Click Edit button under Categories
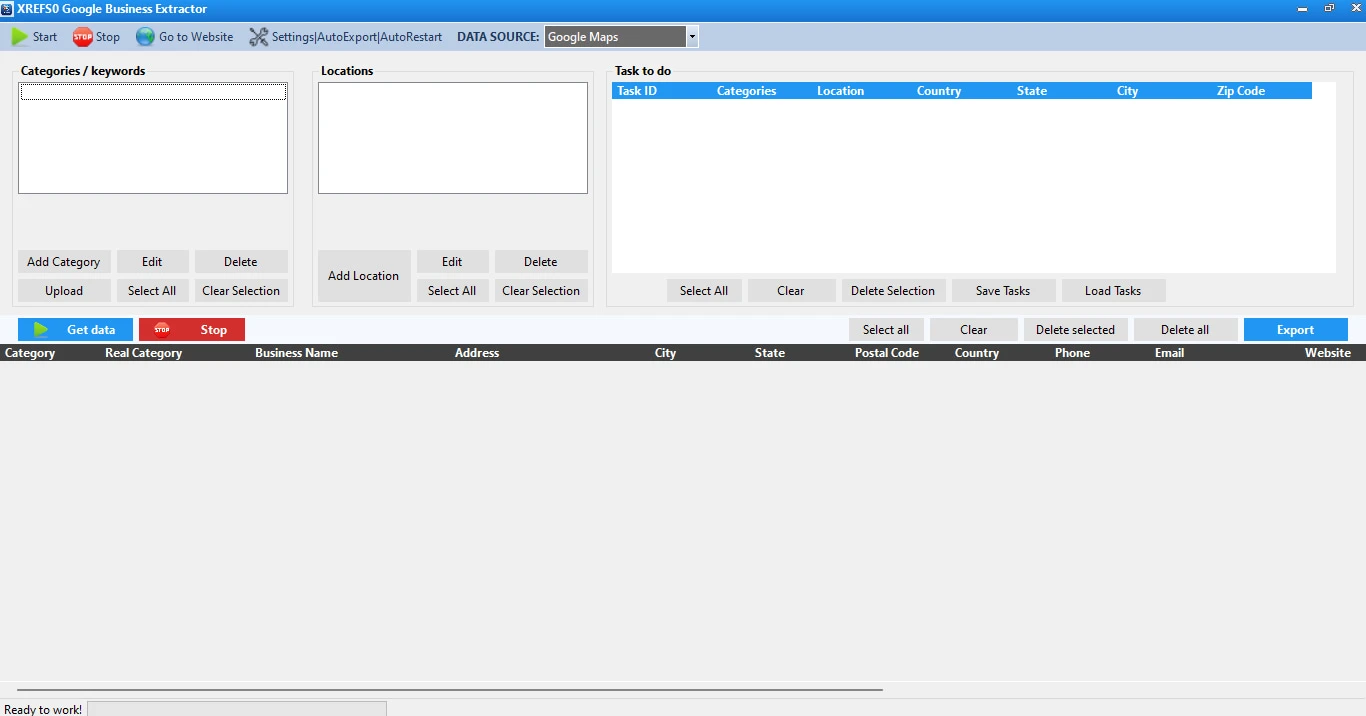The height and width of the screenshot is (716, 1366). coord(152,262)
